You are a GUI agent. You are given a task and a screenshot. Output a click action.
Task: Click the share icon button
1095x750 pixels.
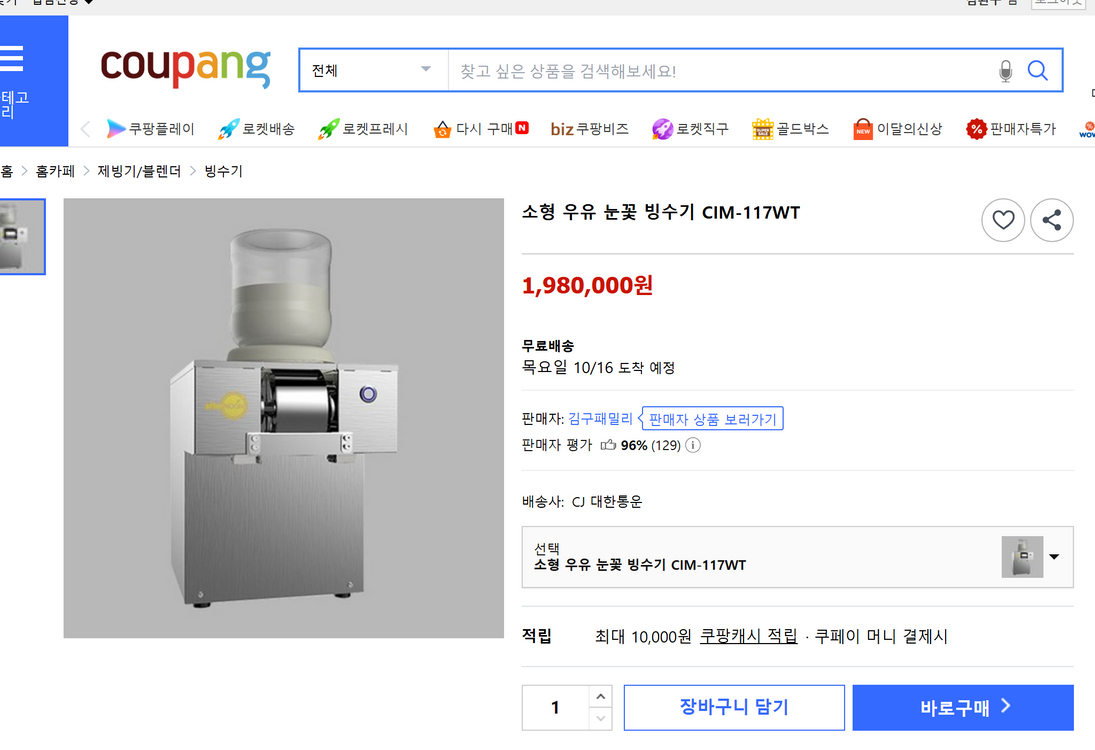(x=1052, y=221)
